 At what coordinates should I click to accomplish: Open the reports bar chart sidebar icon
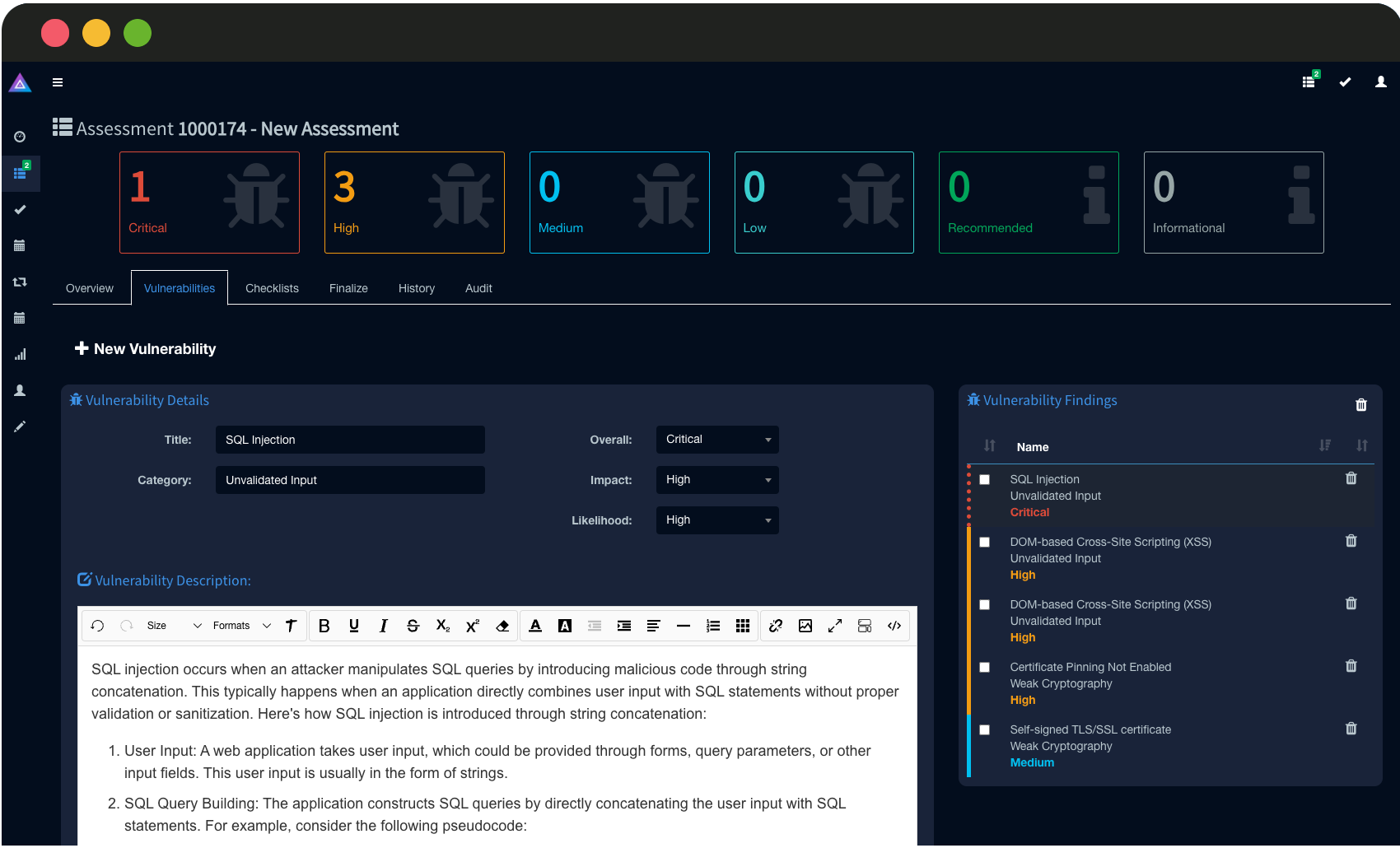(20, 354)
